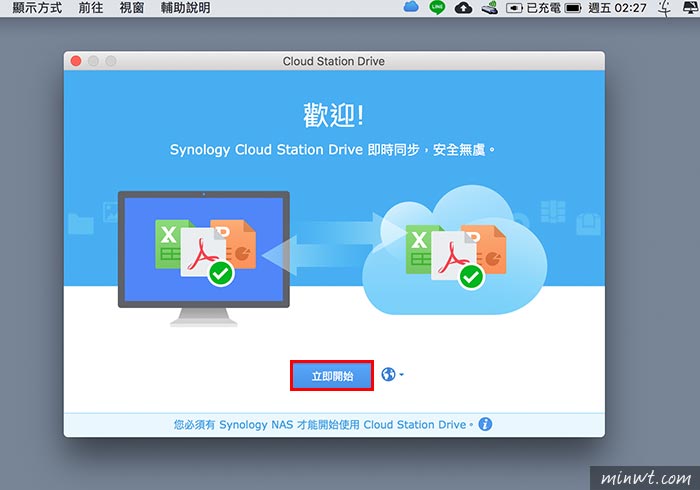Click the network drive menu bar icon

(x=490, y=8)
